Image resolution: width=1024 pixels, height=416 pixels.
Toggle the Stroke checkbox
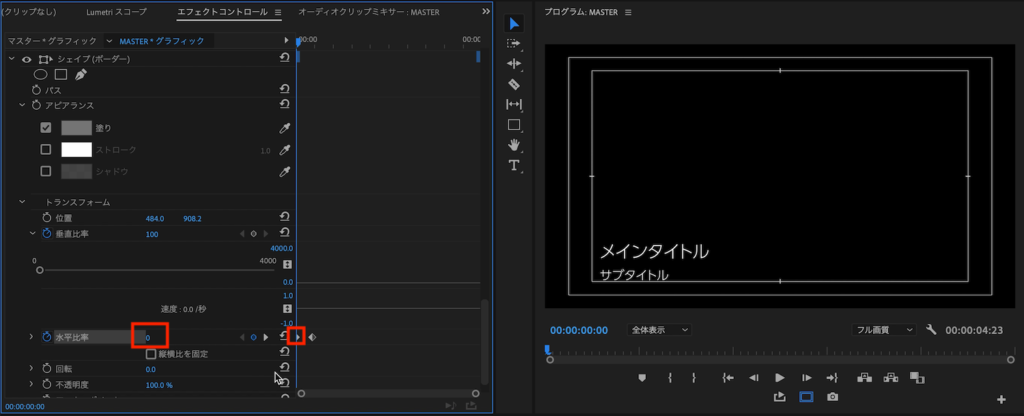(46, 150)
